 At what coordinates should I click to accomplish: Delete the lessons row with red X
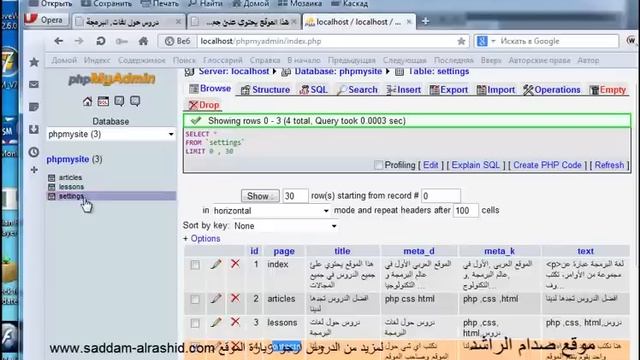(235, 322)
